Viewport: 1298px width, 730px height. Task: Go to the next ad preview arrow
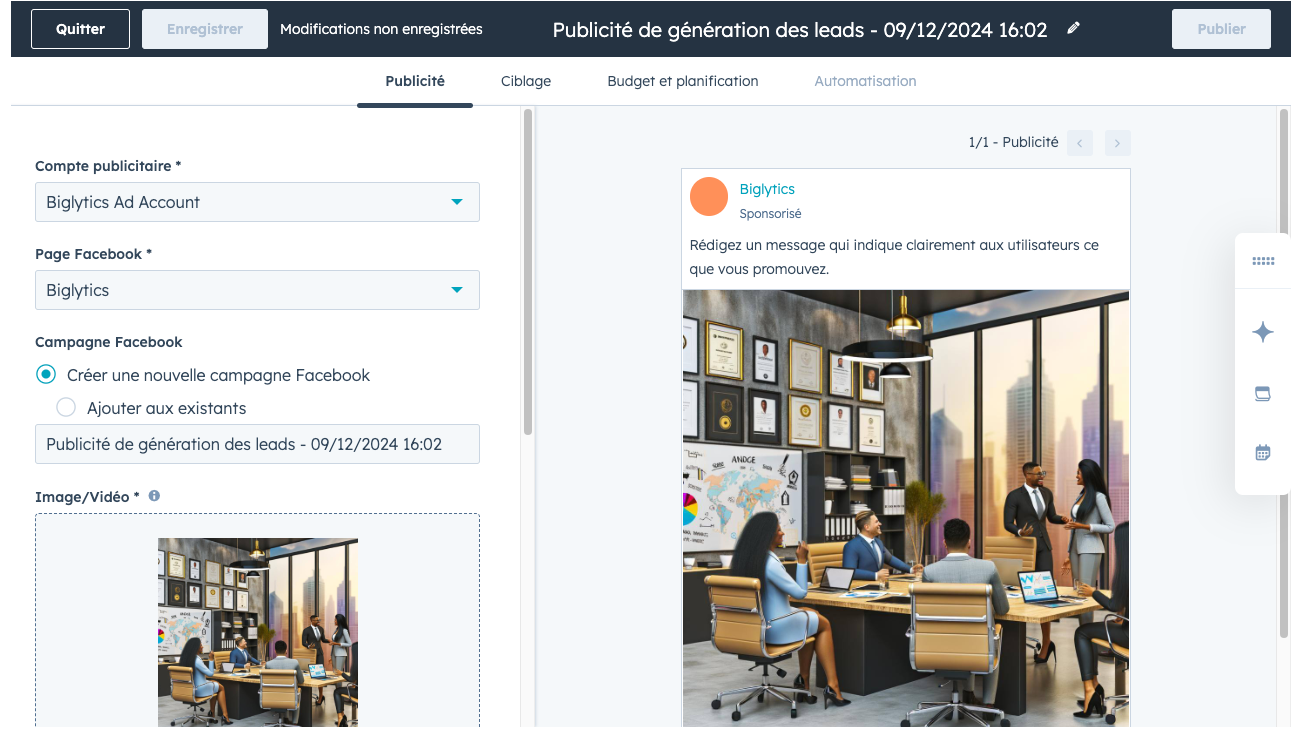click(1118, 143)
